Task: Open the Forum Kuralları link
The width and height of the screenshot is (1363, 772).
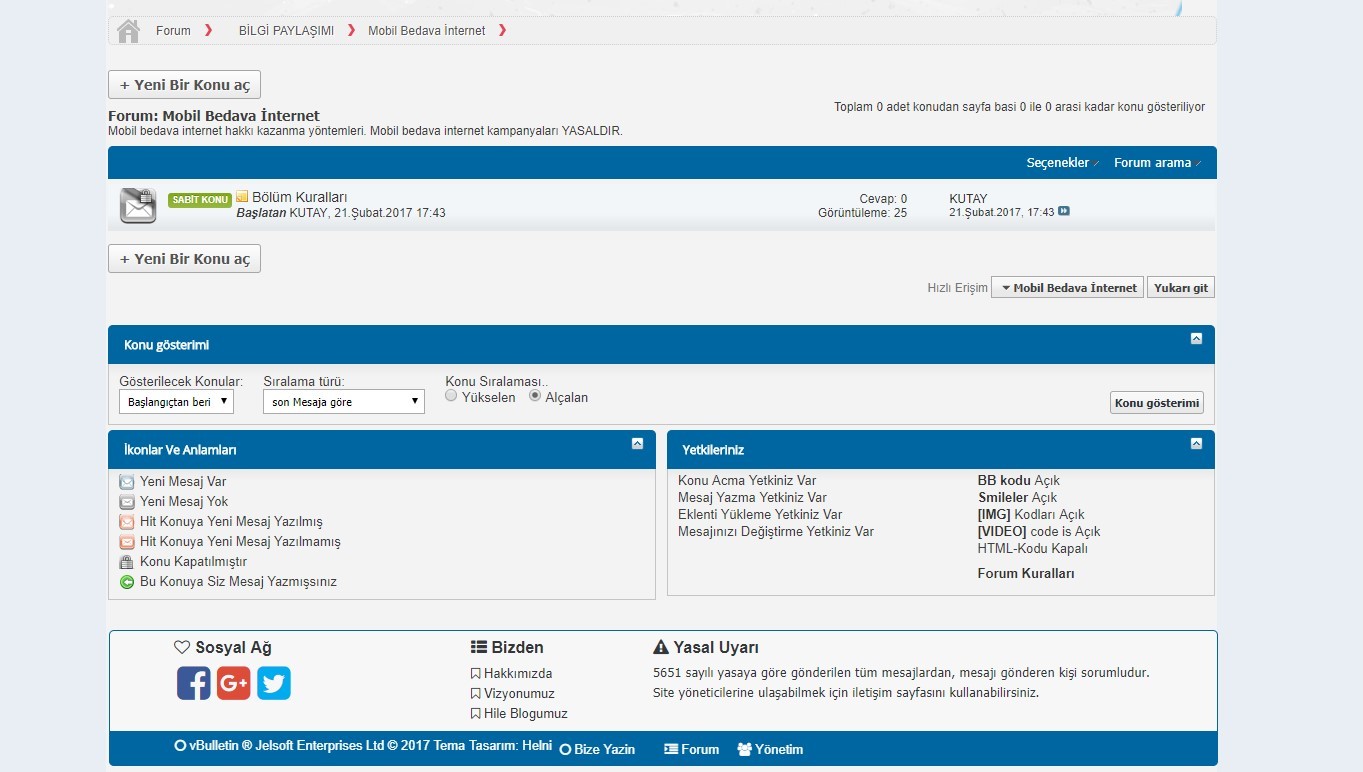Action: point(1026,574)
